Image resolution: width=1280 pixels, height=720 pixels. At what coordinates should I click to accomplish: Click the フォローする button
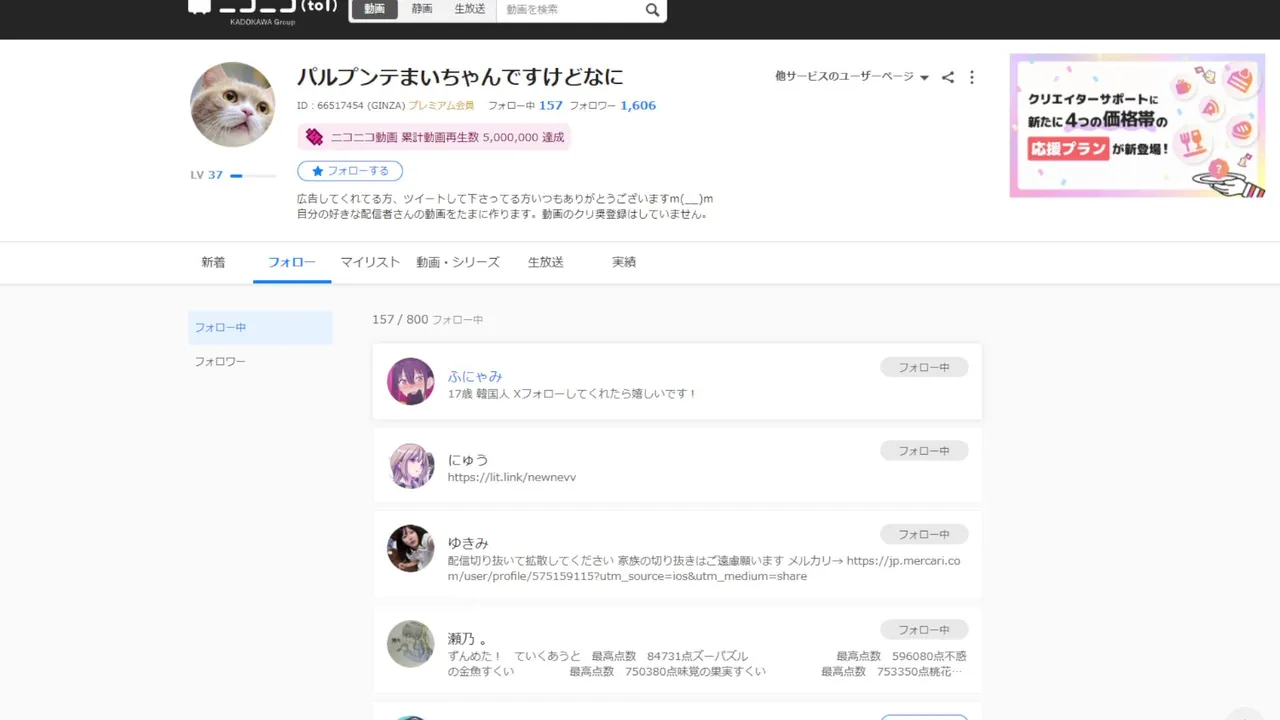click(350, 171)
